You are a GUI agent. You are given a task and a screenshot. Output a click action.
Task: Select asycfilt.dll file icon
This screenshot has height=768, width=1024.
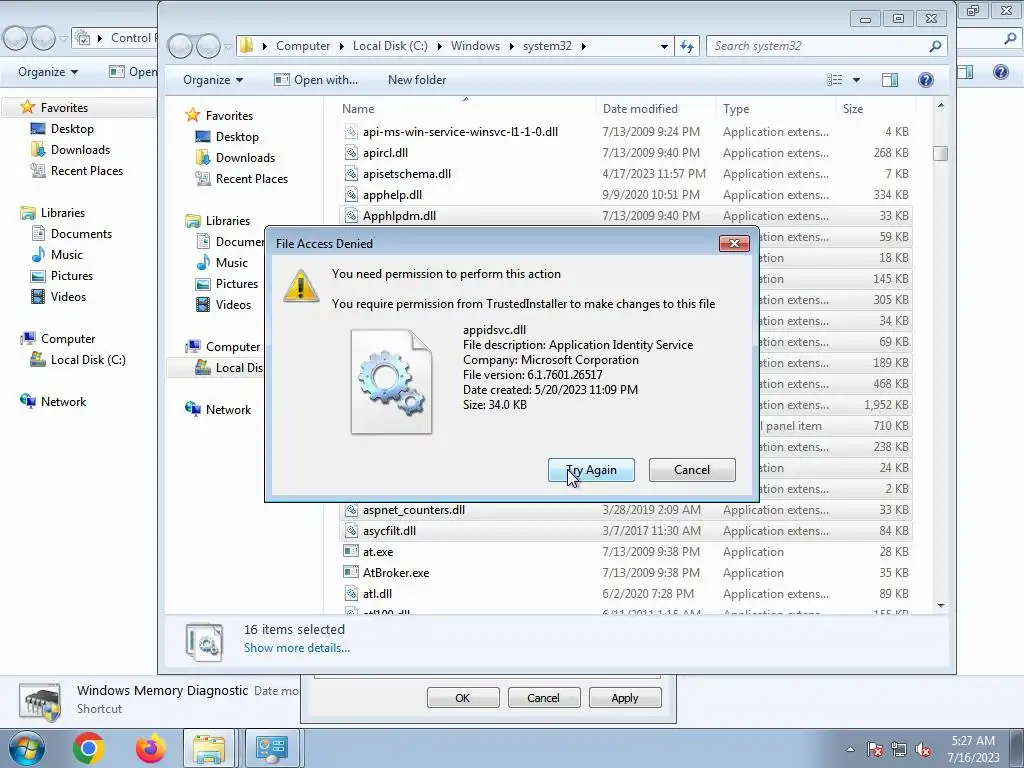(351, 531)
